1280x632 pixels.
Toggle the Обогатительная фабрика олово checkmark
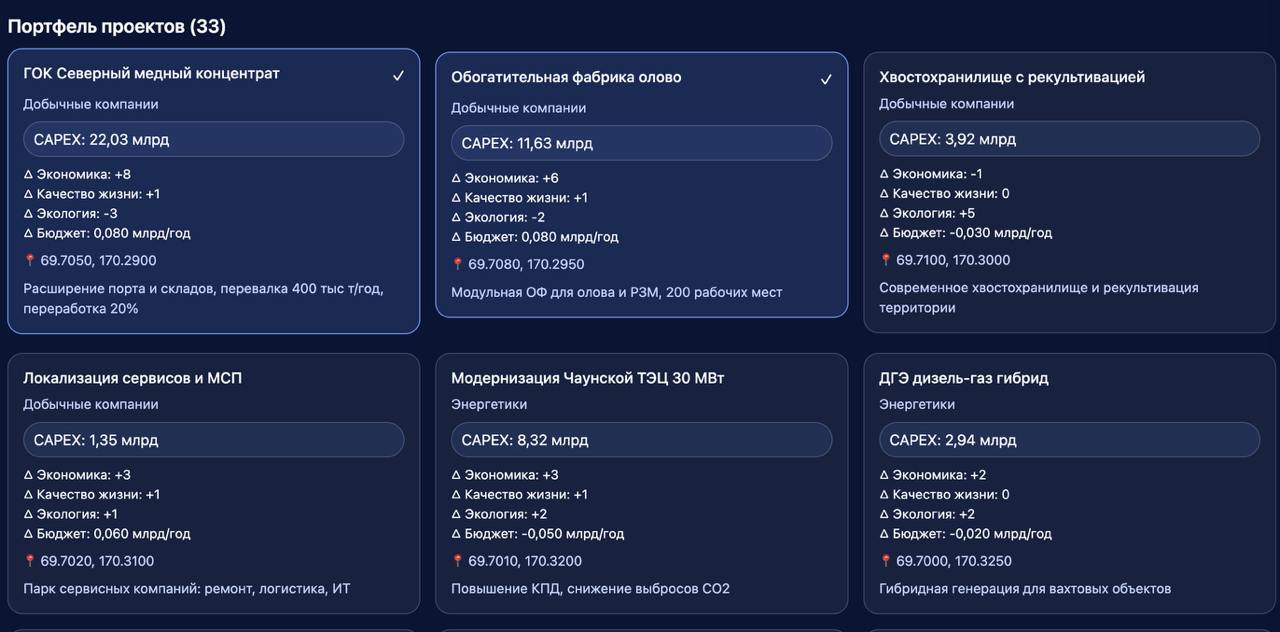coord(826,79)
